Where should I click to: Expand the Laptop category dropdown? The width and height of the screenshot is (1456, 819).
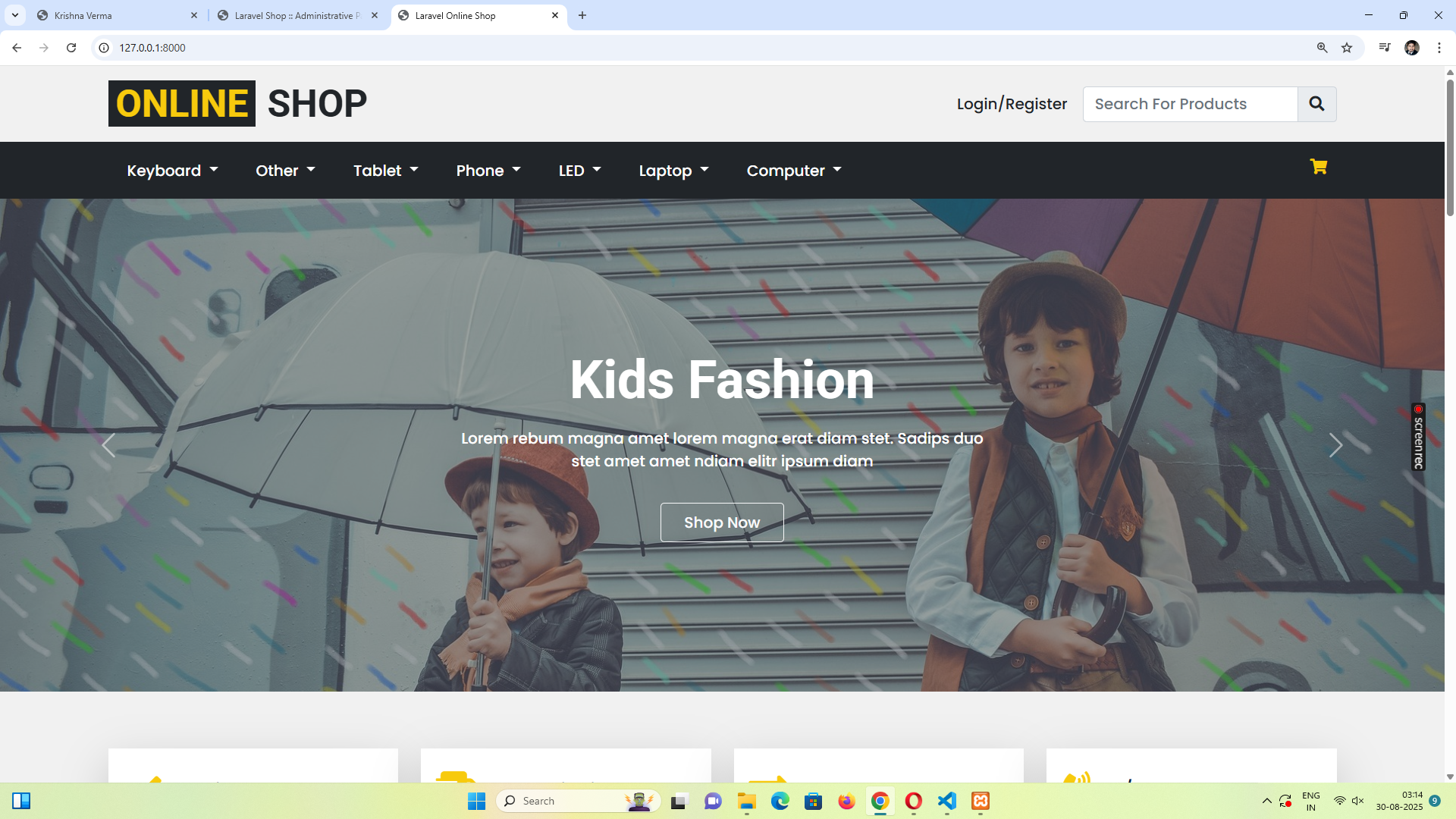coord(673,171)
